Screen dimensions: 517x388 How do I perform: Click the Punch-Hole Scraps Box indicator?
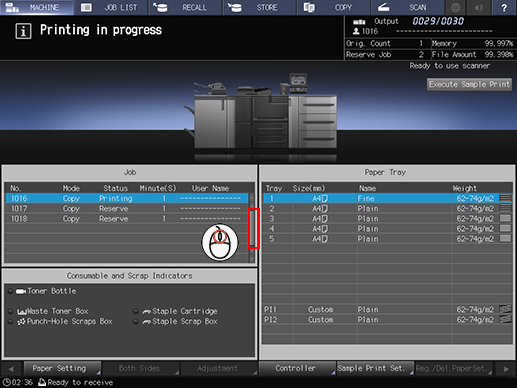[10, 322]
